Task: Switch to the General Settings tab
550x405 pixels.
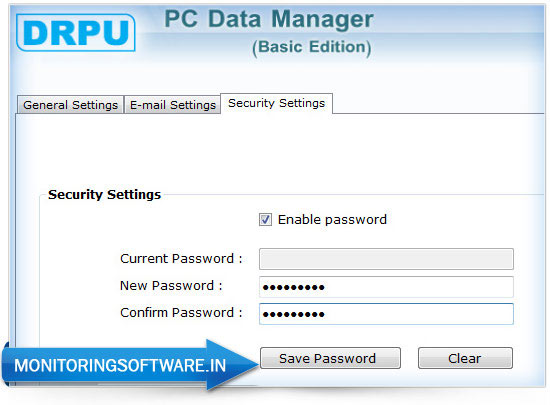Action: 70,105
